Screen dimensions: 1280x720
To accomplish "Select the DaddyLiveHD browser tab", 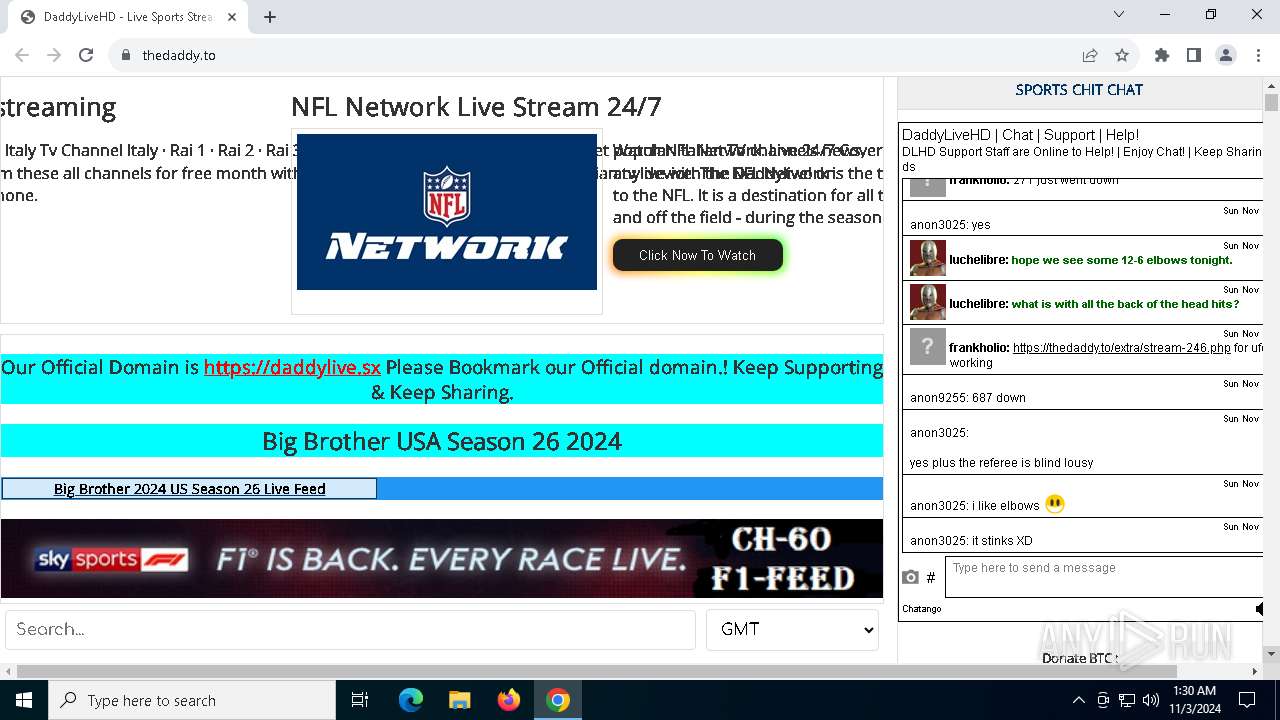I will 128,17.
